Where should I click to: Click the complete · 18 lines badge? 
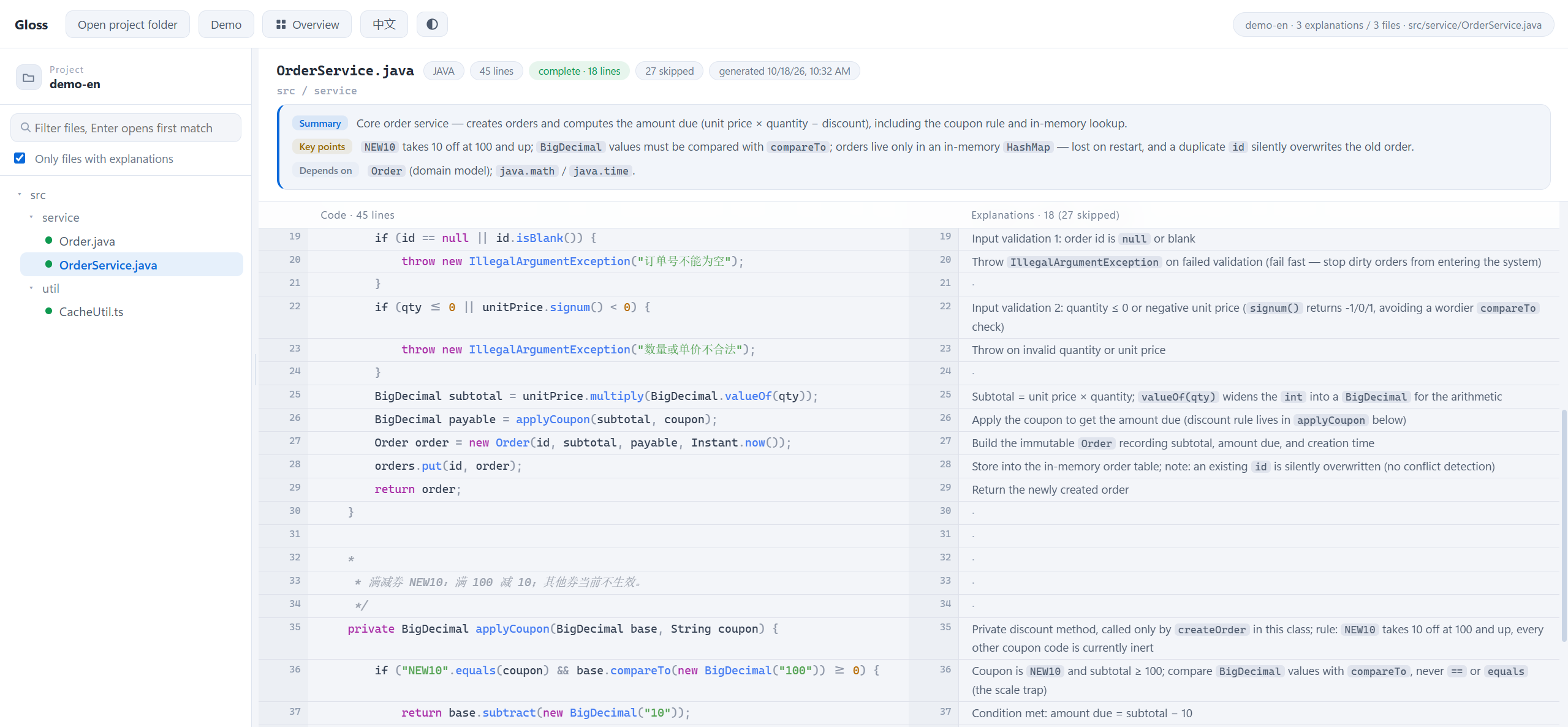tap(579, 71)
